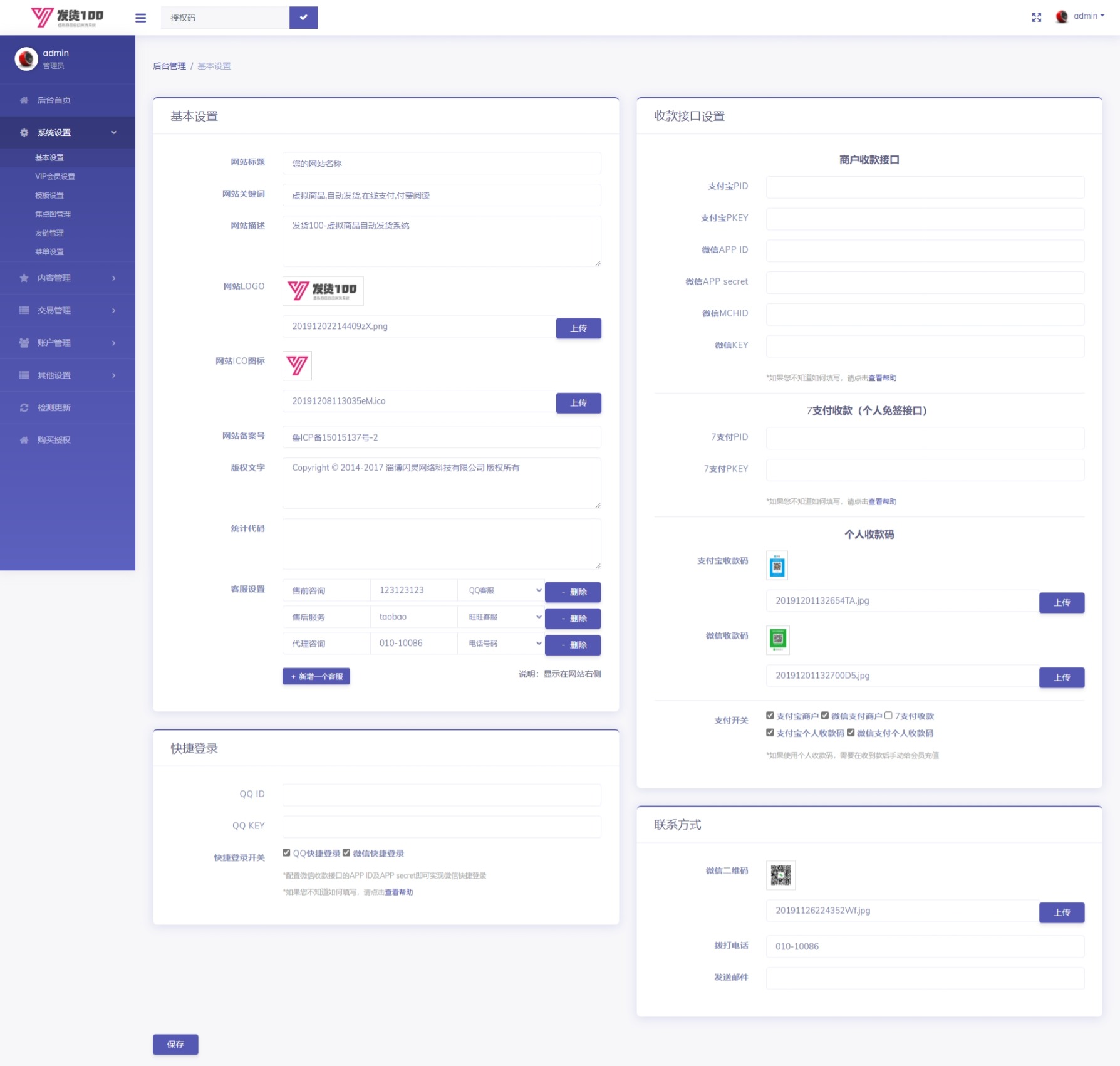Image resolution: width=1120 pixels, height=1066 pixels.
Task: Click the fullscreen expand icon
Action: pyautogui.click(x=1036, y=18)
